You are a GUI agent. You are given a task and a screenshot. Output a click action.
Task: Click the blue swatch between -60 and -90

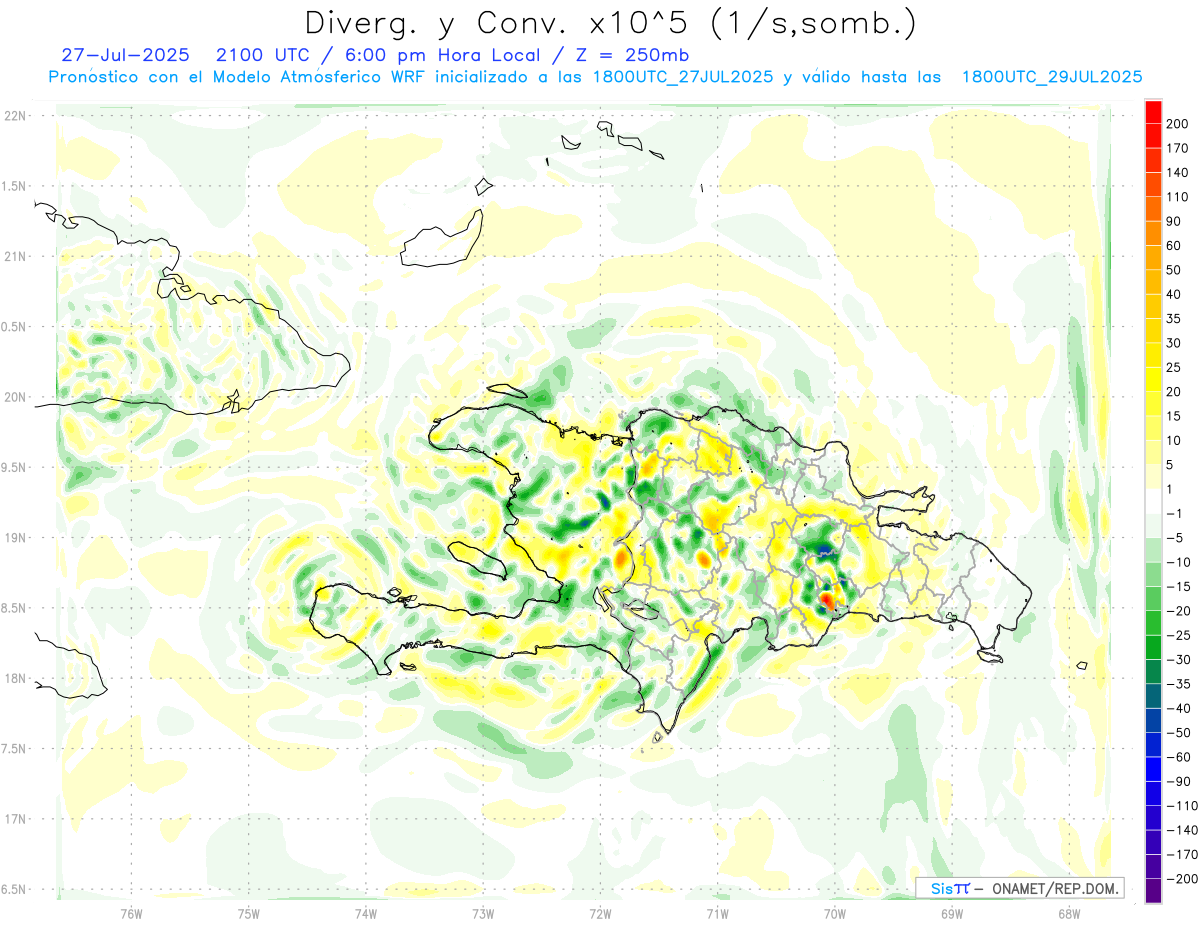coord(1153,769)
